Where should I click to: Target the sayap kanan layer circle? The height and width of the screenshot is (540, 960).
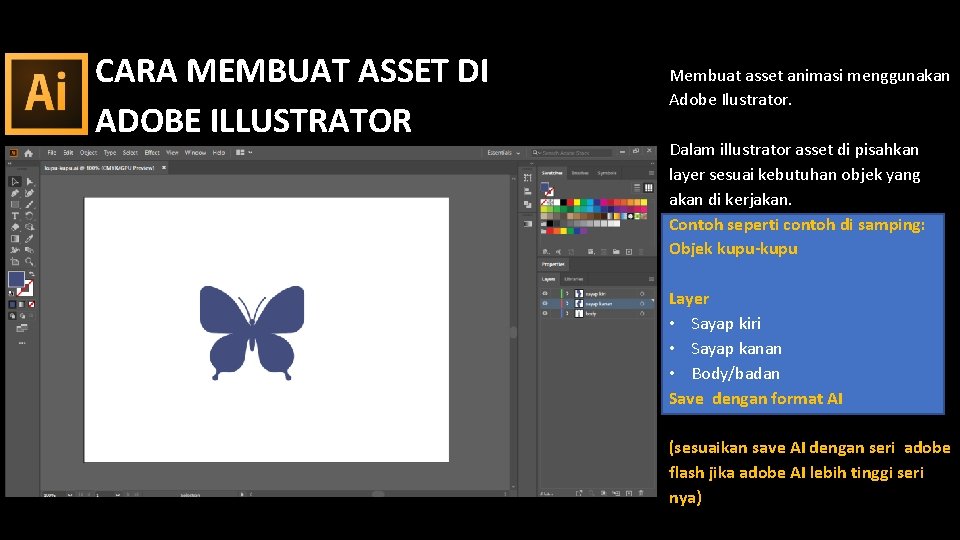click(642, 304)
